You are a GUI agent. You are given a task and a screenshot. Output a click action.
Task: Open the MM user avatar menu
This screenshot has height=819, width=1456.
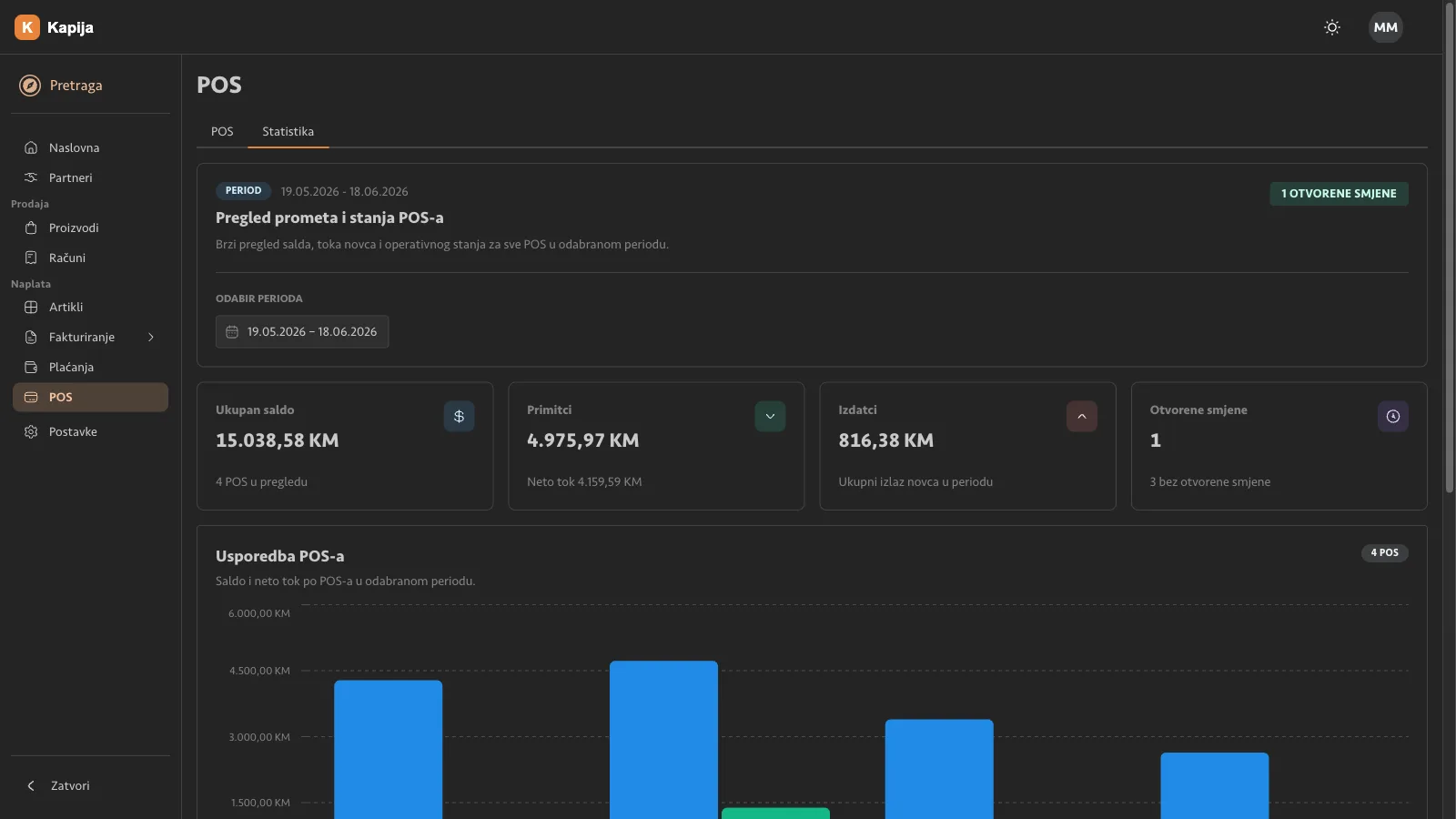point(1386,27)
